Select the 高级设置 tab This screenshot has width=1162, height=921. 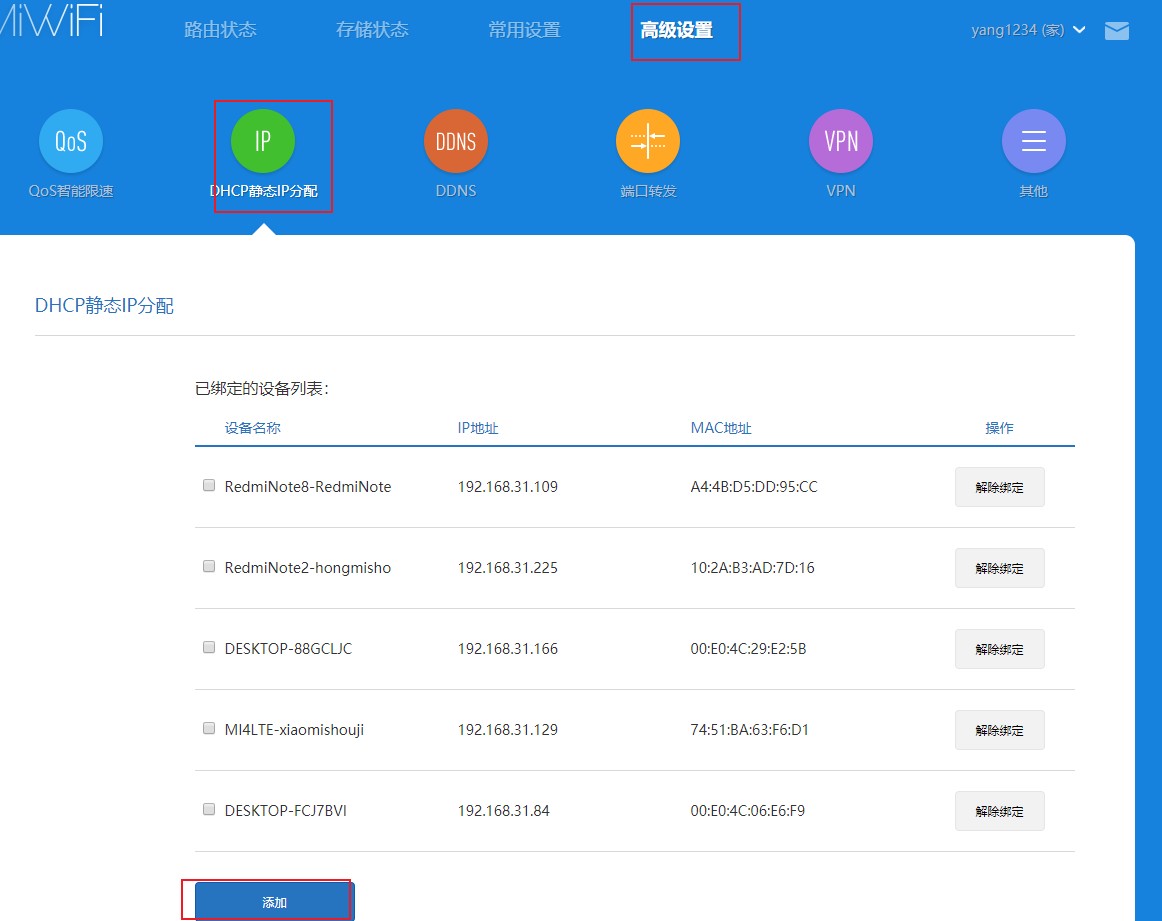(677, 30)
